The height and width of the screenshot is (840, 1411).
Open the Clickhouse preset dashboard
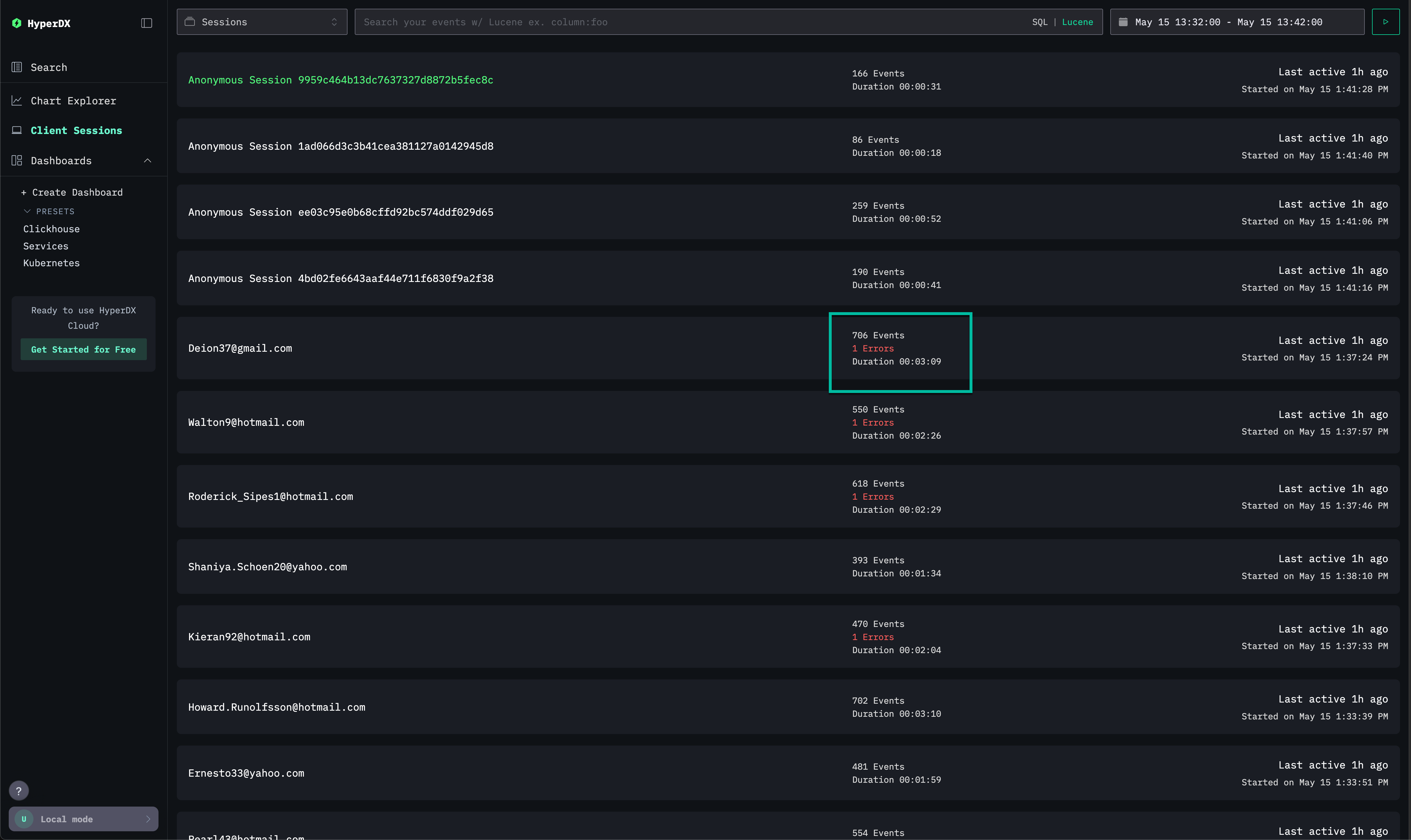(51, 229)
